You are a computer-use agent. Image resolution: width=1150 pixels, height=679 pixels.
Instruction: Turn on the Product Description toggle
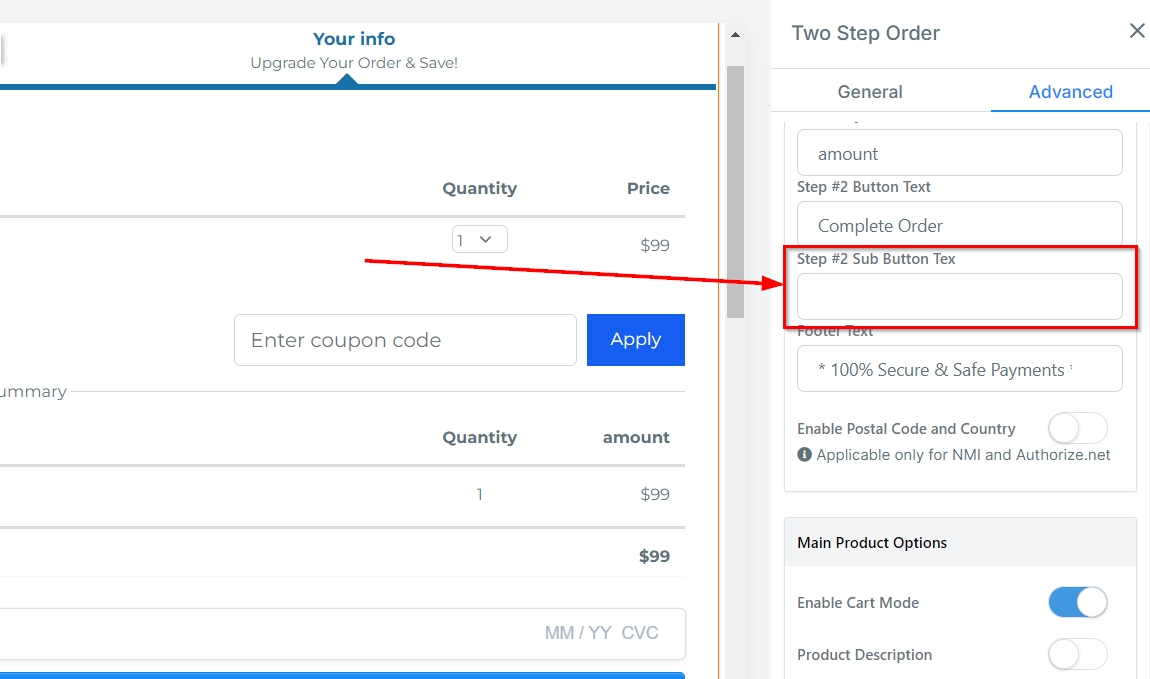pos(1077,655)
